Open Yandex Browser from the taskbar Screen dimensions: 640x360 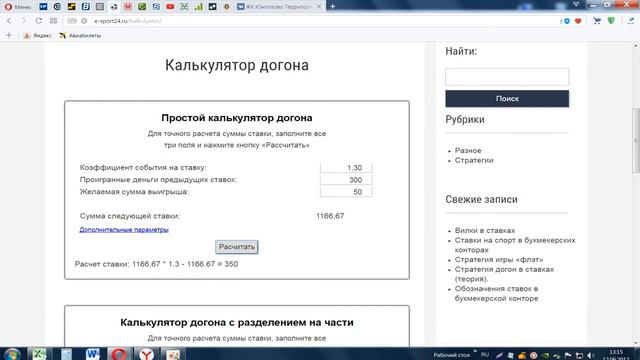point(146,354)
